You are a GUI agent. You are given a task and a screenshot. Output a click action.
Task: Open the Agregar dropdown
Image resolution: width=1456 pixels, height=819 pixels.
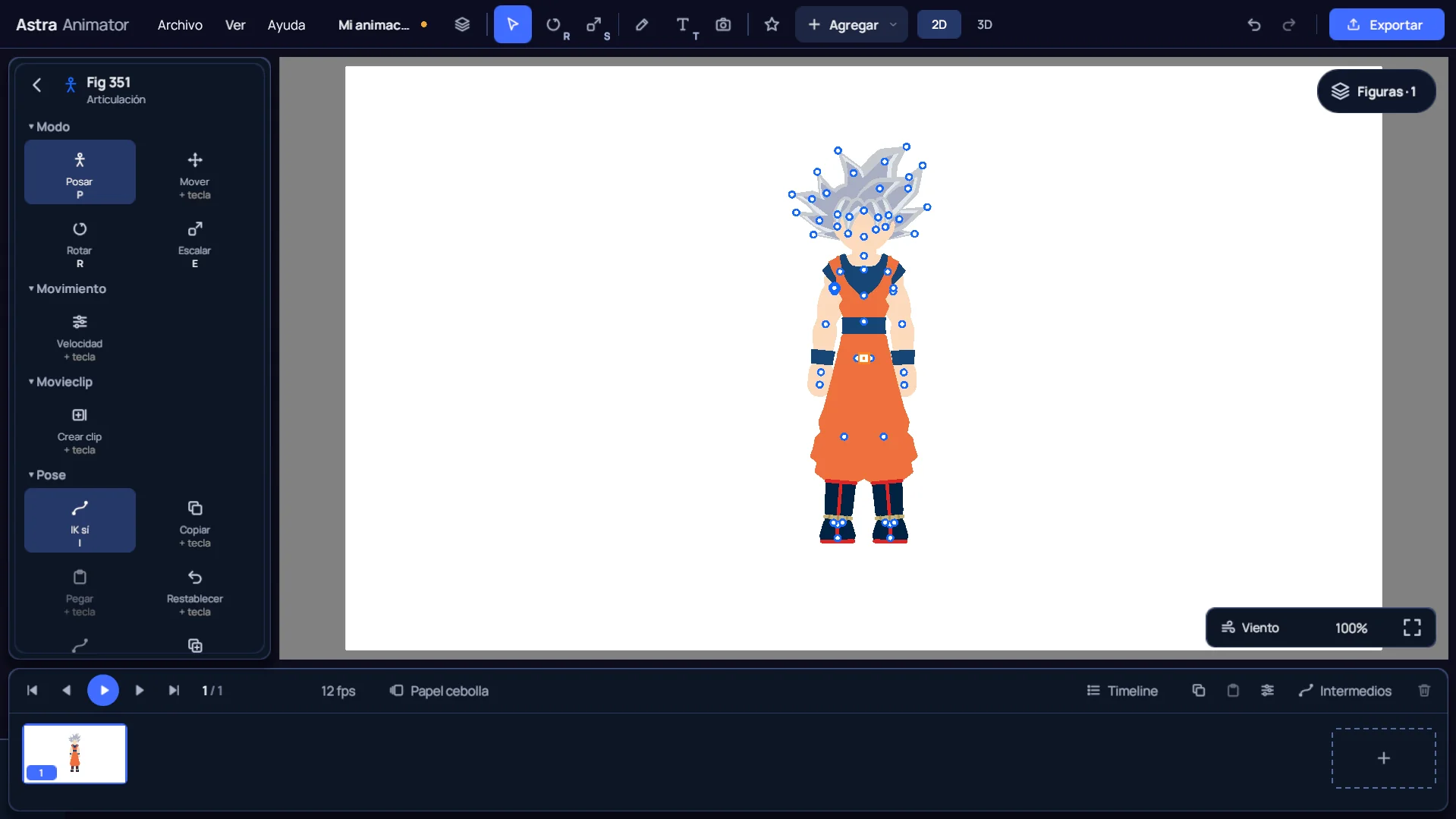click(x=851, y=24)
